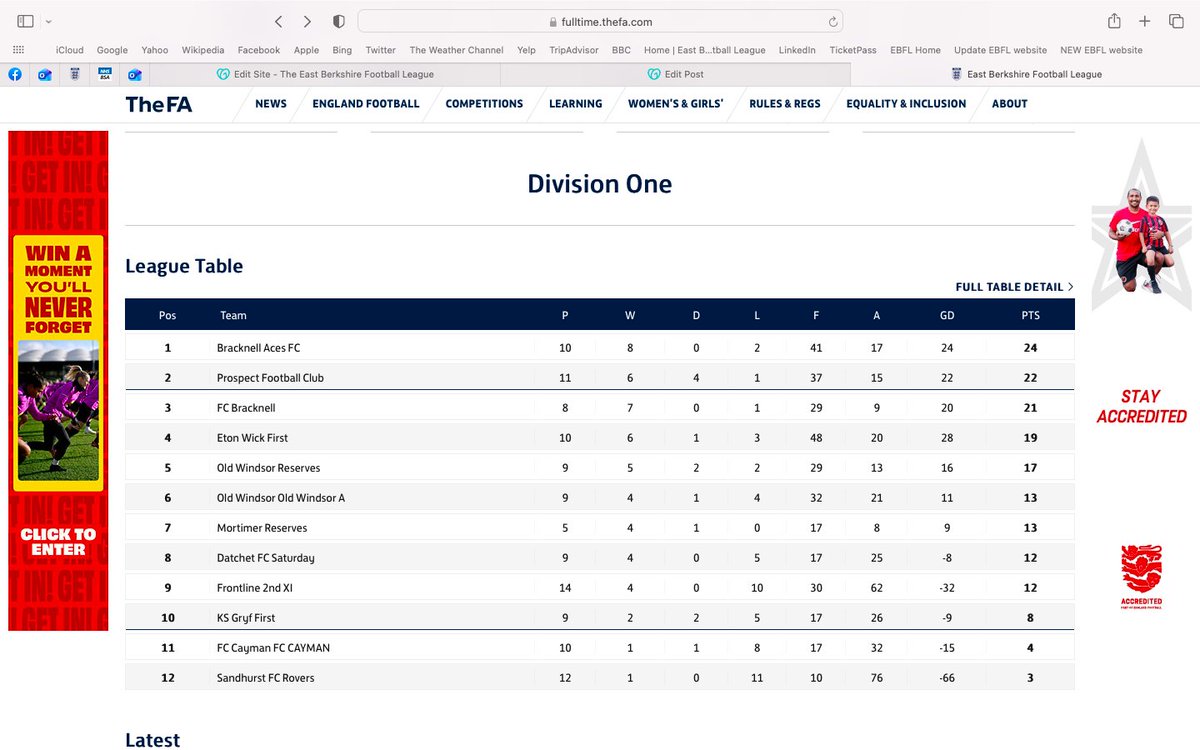
Task: Show all tabs using the tab overview icon
Action: (1176, 20)
